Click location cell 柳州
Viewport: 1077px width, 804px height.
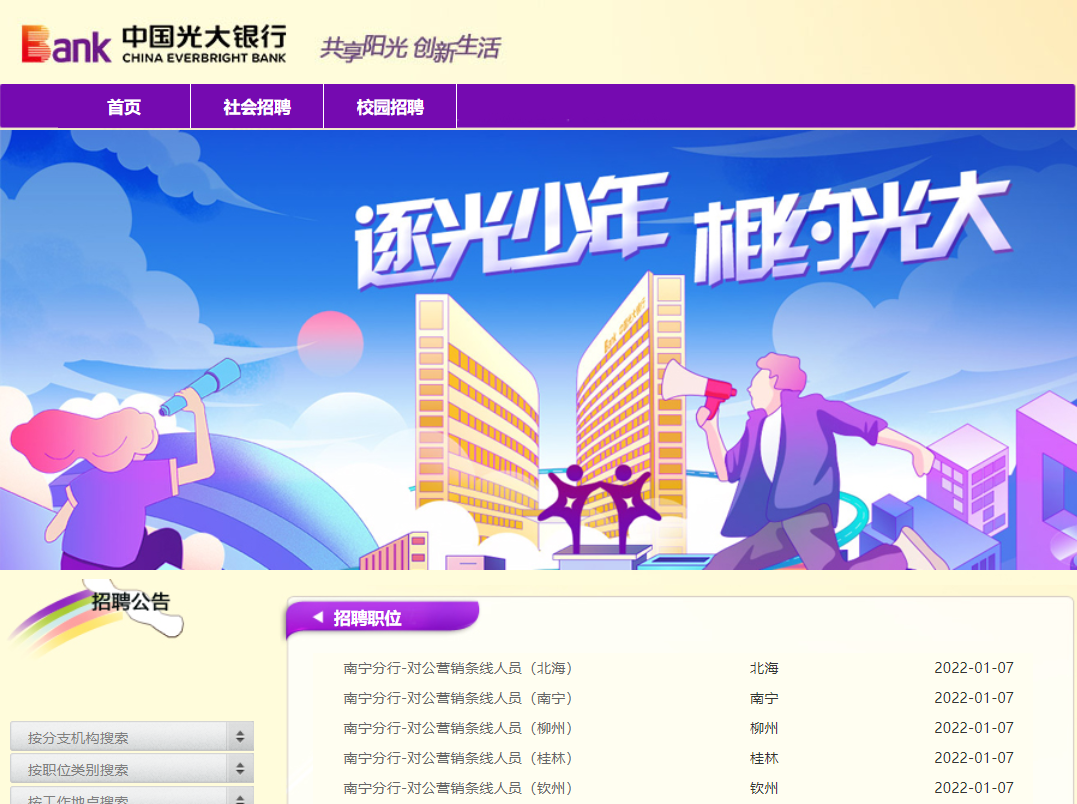point(764,728)
